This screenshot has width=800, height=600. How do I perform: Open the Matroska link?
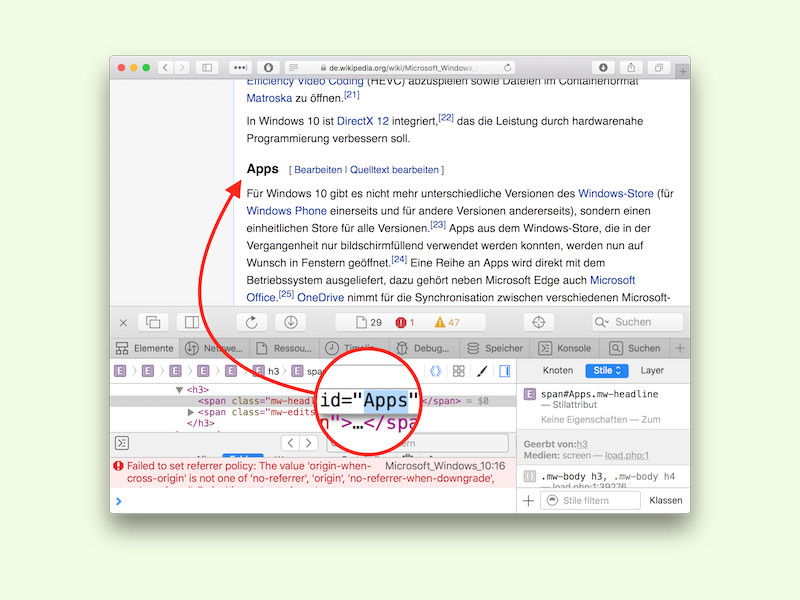tap(269, 98)
